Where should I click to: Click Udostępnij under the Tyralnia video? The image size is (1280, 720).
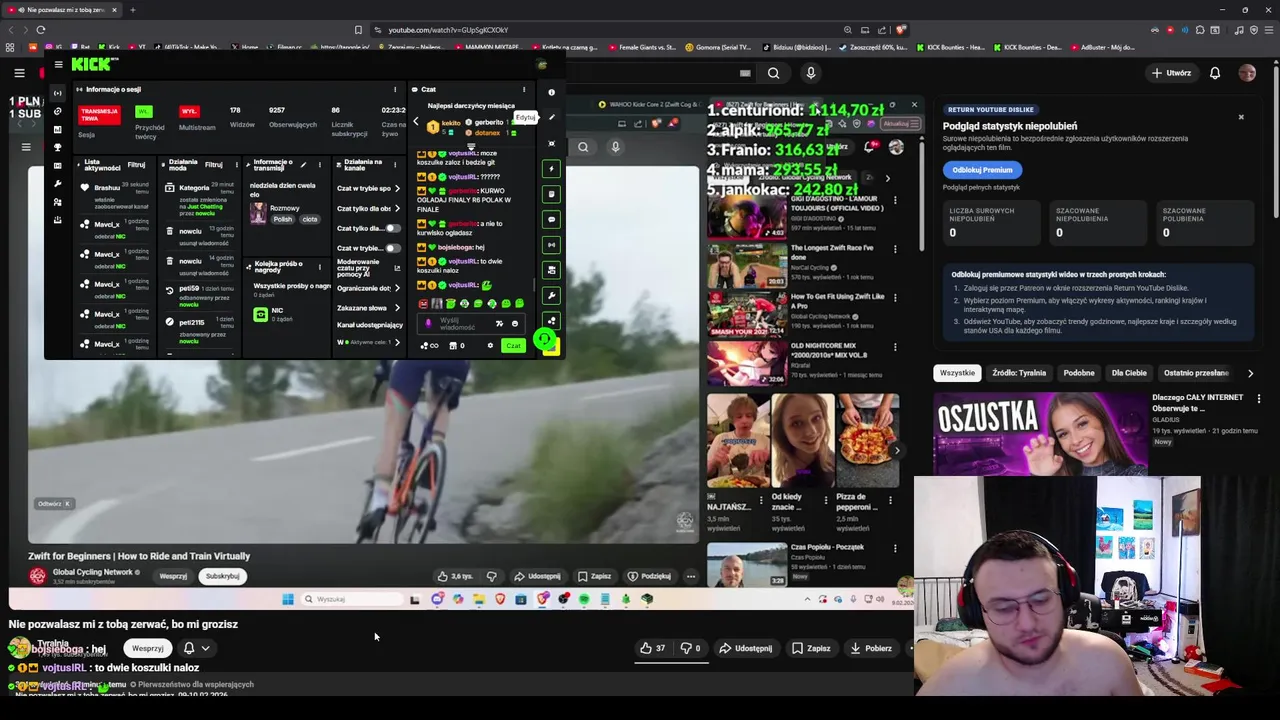(x=746, y=648)
